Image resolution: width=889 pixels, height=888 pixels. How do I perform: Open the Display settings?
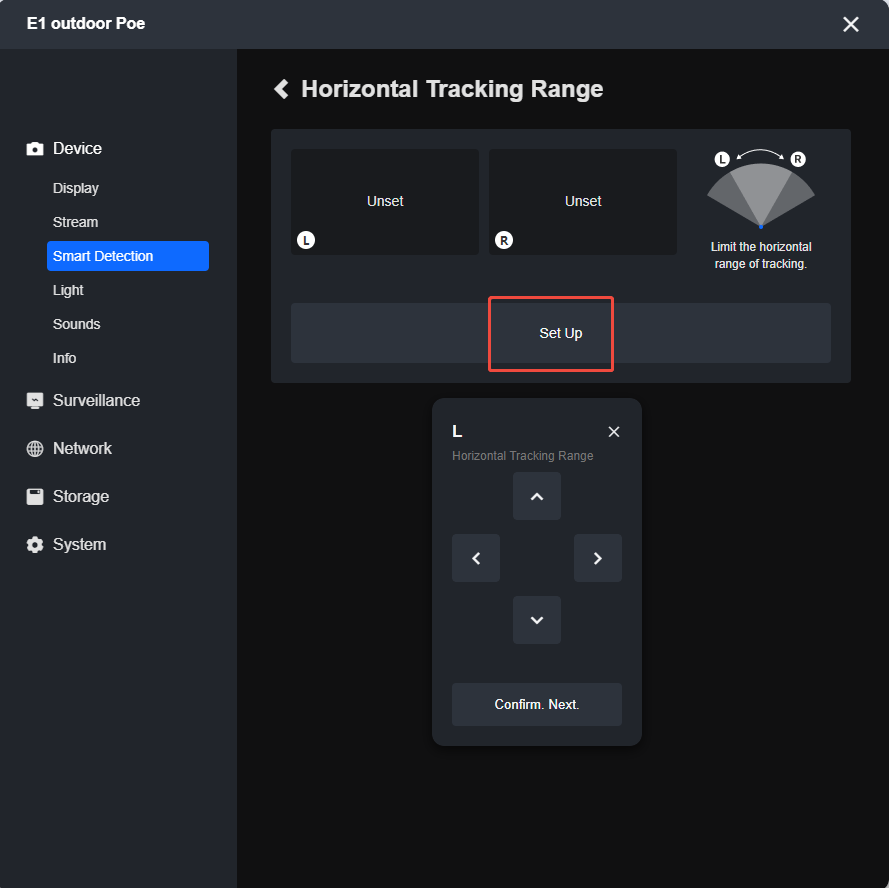click(75, 188)
